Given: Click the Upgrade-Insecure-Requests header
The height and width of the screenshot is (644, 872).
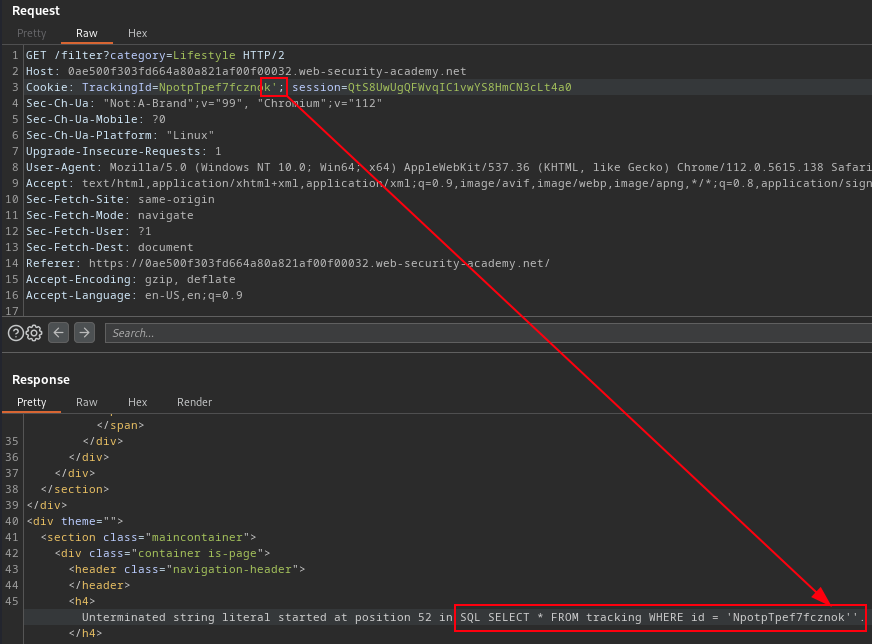Looking at the screenshot, I should (123, 151).
